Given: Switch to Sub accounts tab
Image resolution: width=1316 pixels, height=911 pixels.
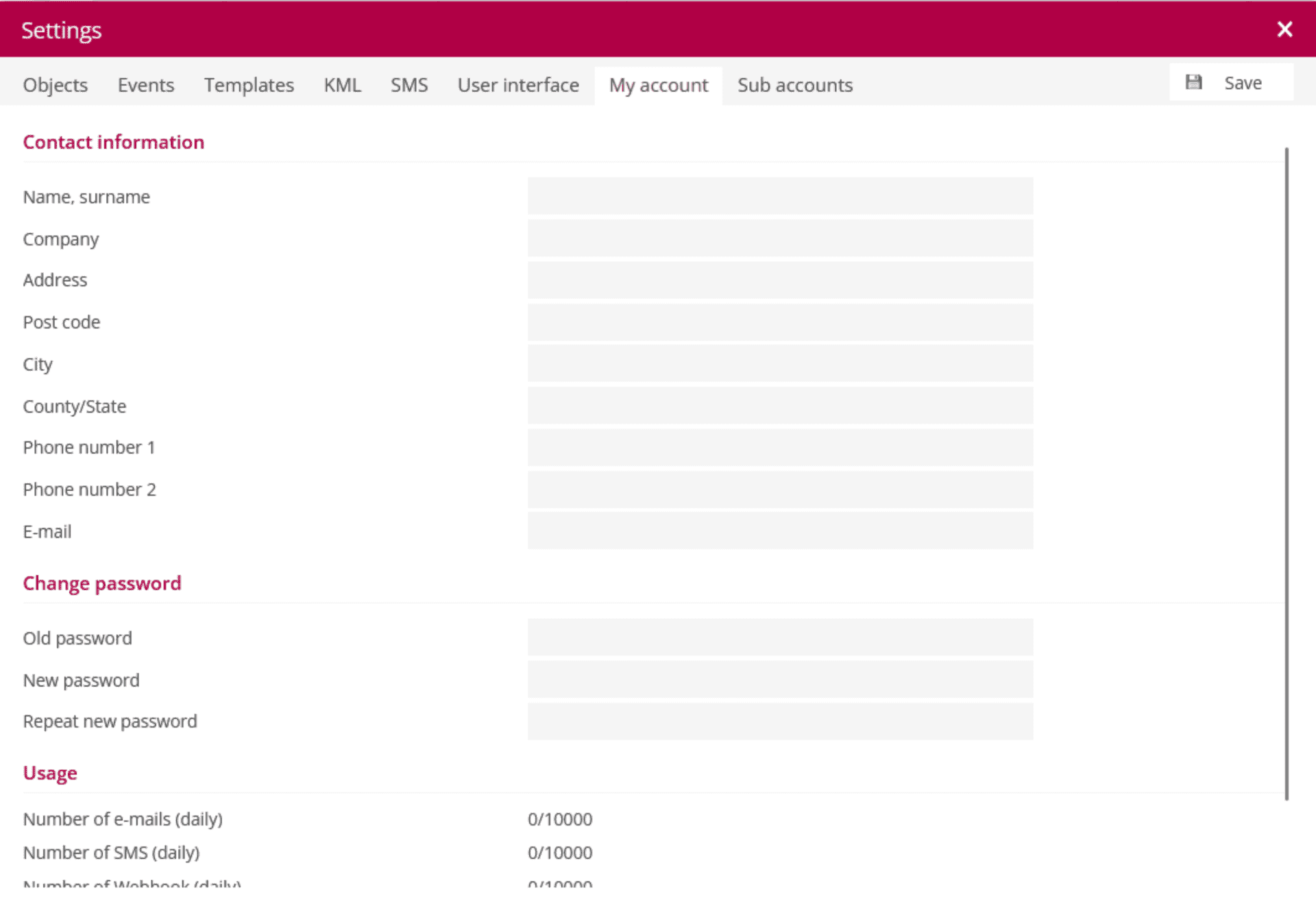Looking at the screenshot, I should pos(795,85).
